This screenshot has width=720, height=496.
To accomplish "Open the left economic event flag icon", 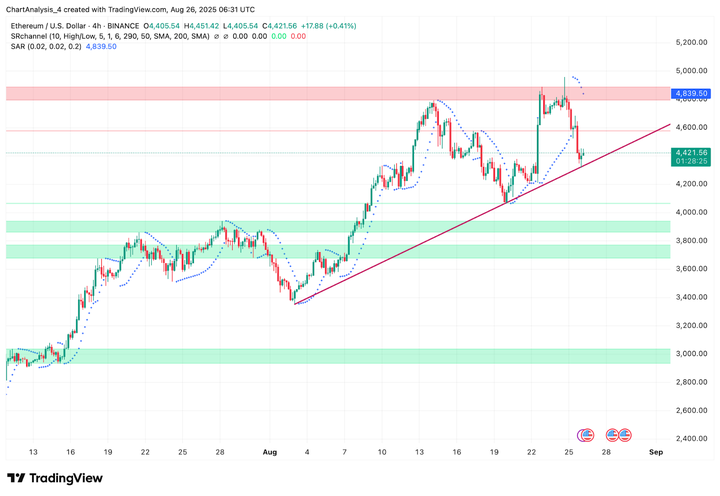I will pos(585,435).
